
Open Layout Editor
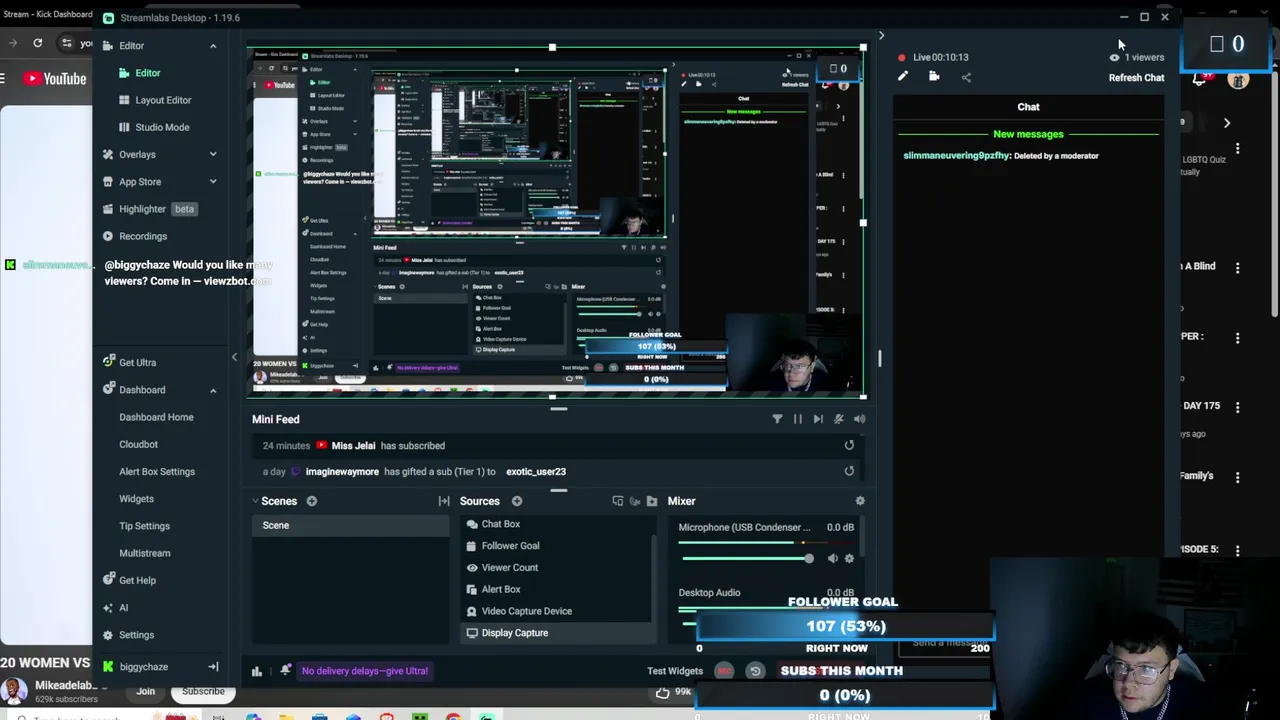[163, 100]
